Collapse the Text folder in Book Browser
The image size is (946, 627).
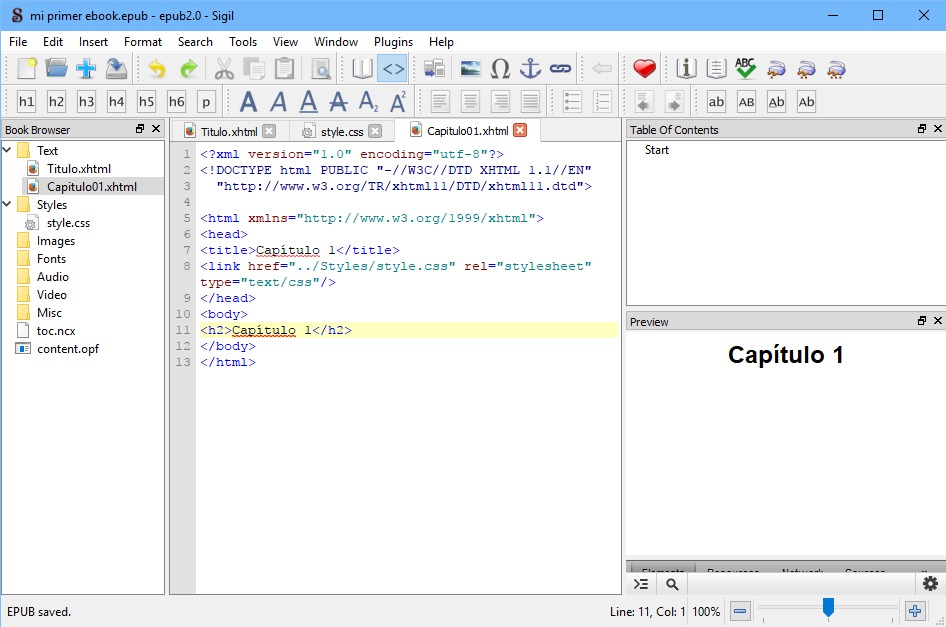8,151
